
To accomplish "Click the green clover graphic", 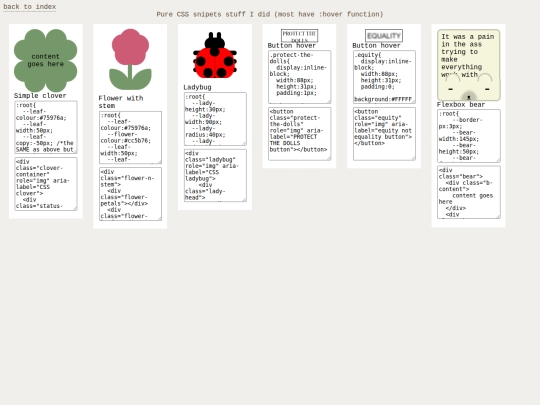I will [45, 60].
